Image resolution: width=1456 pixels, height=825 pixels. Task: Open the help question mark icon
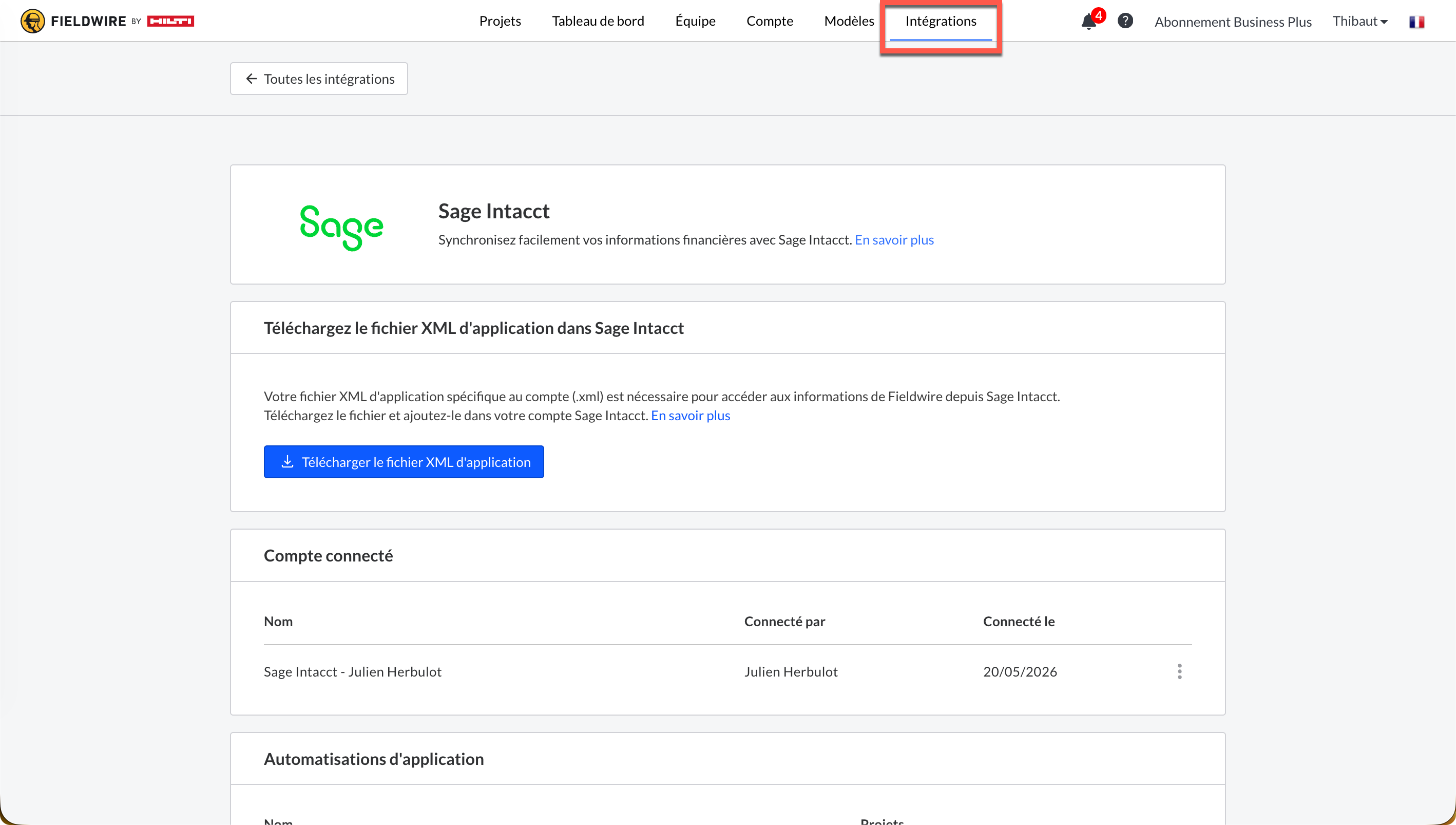(1125, 21)
